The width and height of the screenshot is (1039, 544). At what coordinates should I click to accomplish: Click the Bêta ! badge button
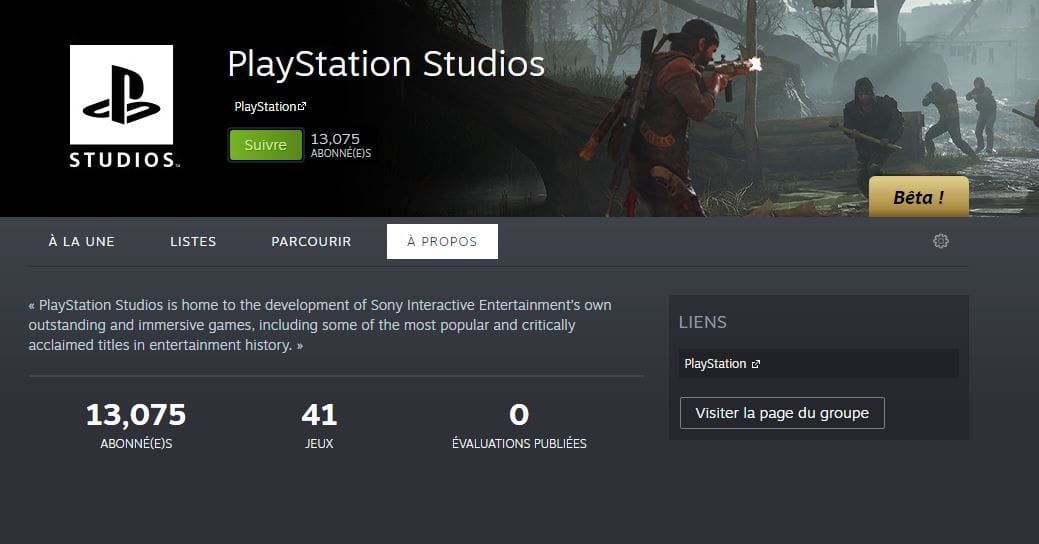coord(918,197)
